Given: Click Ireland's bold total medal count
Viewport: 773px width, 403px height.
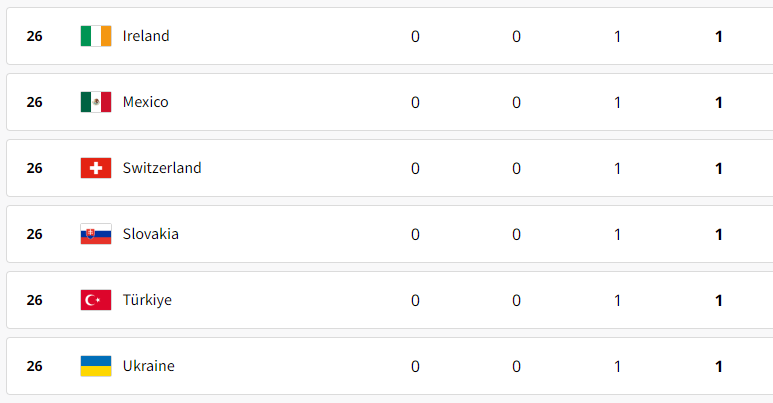Looking at the screenshot, I should click(x=719, y=37).
